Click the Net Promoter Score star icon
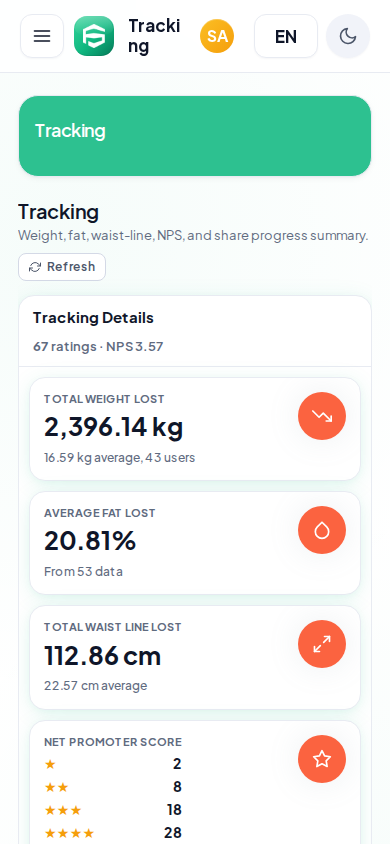This screenshot has width=390, height=844. pos(322,759)
